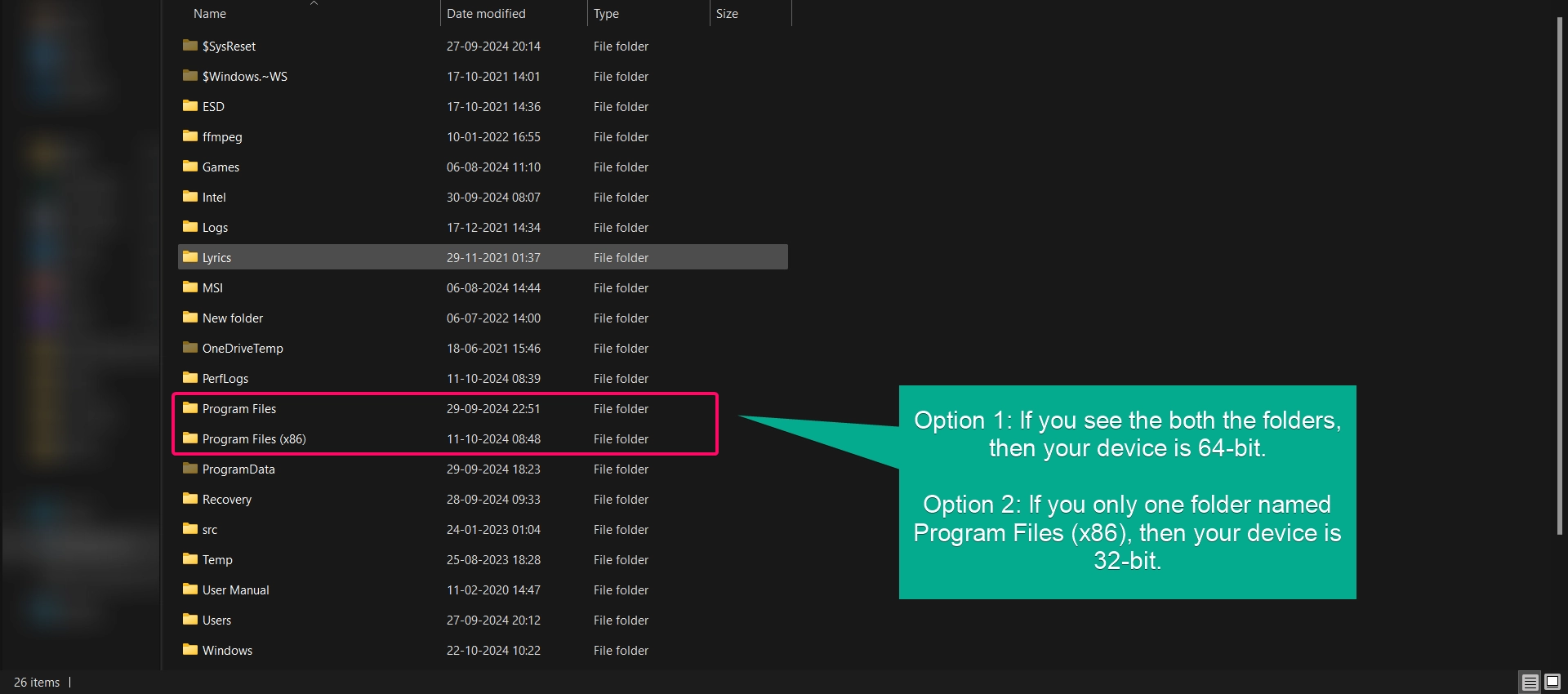Click the Games folder icon
The image size is (1568, 694).
click(190, 166)
